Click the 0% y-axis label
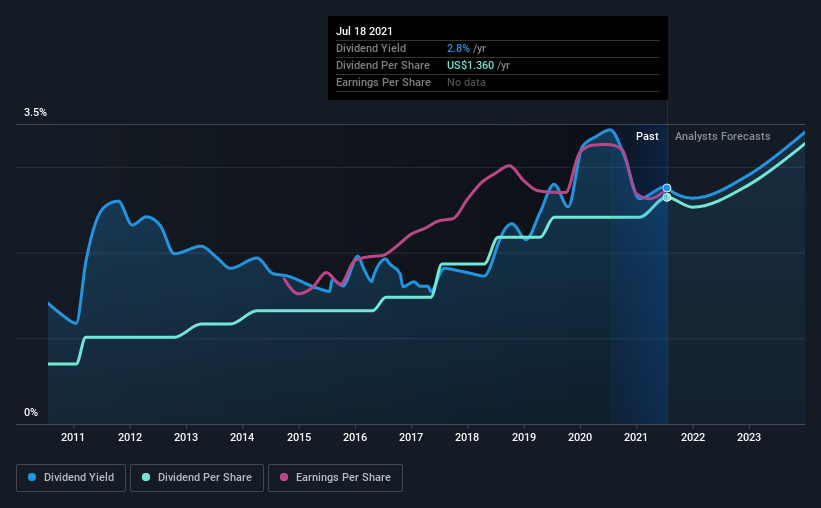The height and width of the screenshot is (508, 821). click(x=31, y=413)
